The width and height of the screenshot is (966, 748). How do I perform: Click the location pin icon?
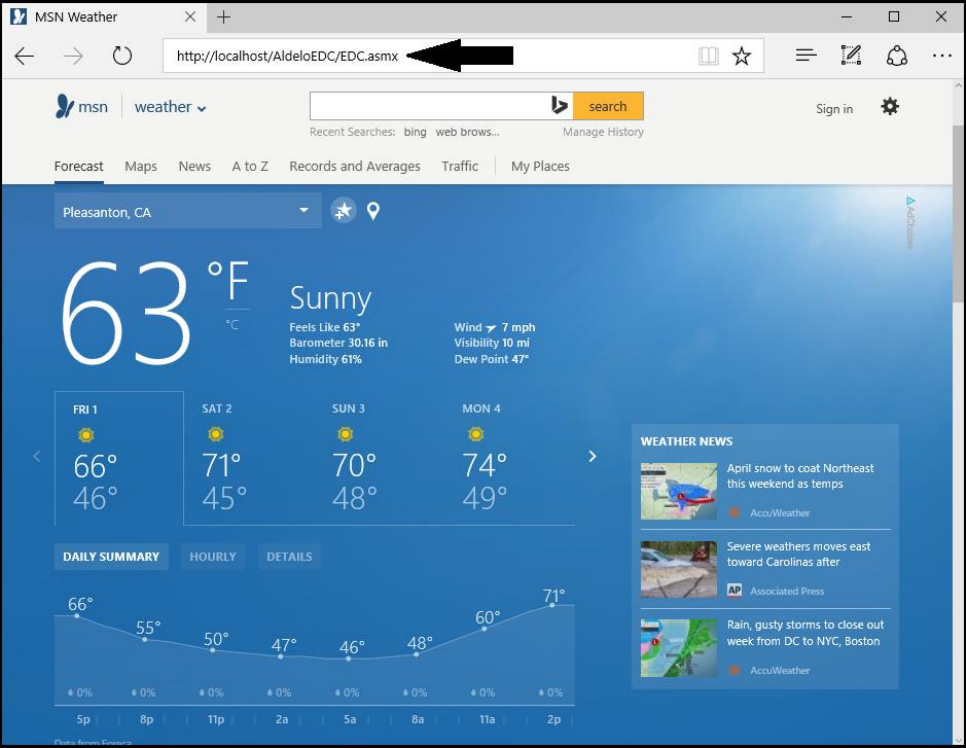click(373, 211)
